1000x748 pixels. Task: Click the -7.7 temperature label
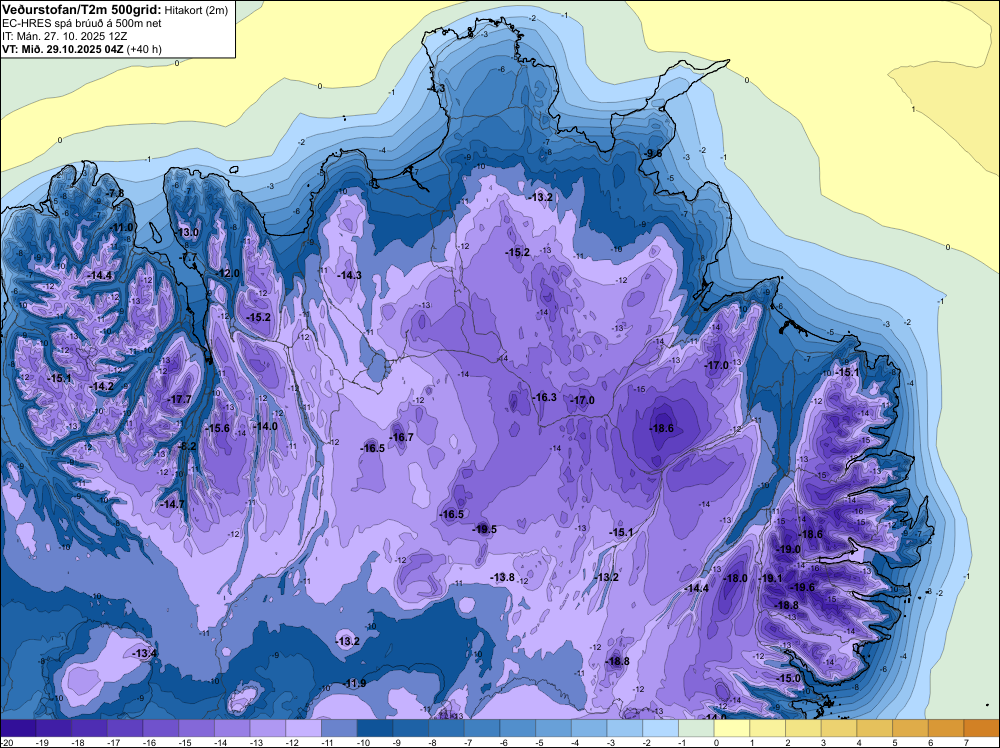[189, 257]
